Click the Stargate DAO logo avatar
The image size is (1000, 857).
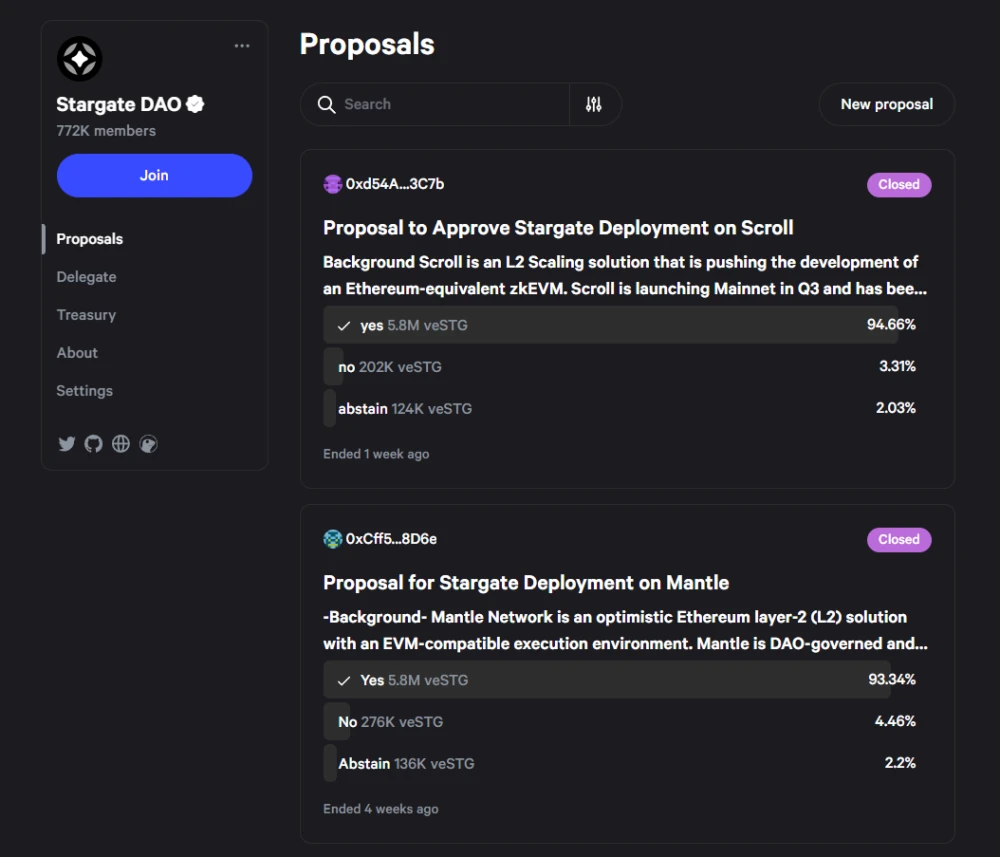(x=80, y=59)
